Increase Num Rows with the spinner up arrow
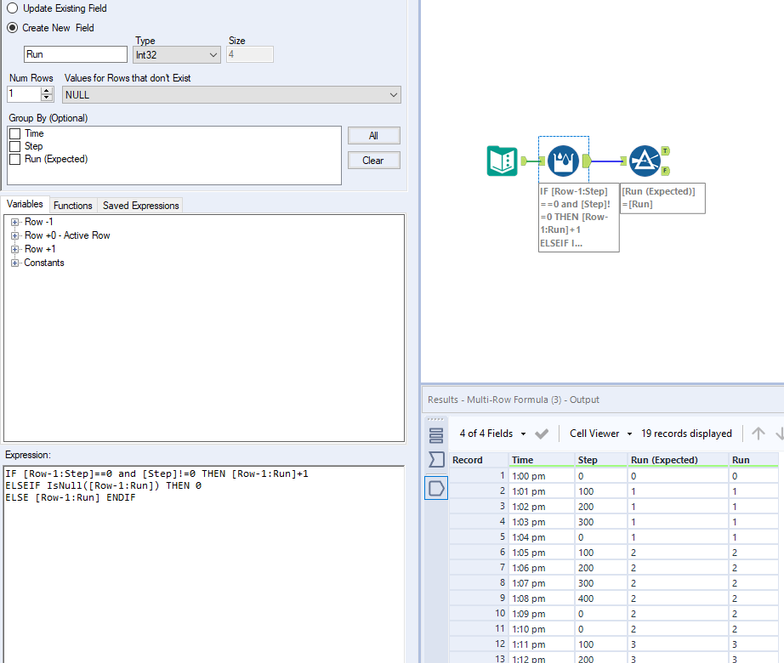This screenshot has width=784, height=663. (x=46, y=90)
